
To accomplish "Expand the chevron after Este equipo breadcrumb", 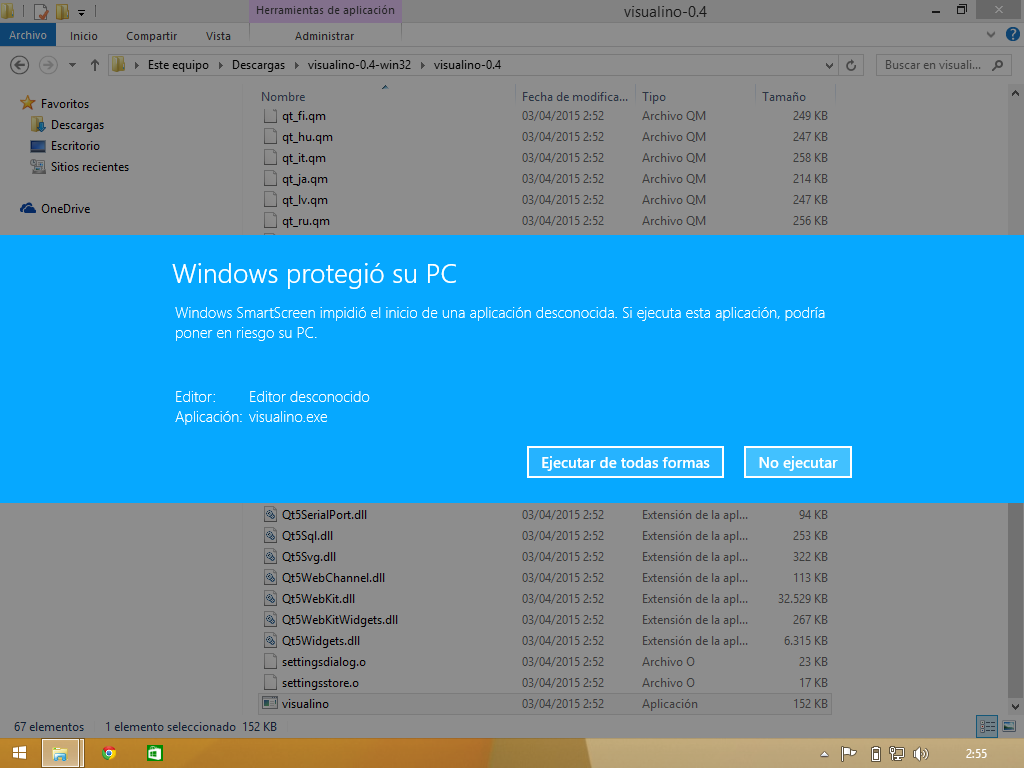I will tap(220, 65).
